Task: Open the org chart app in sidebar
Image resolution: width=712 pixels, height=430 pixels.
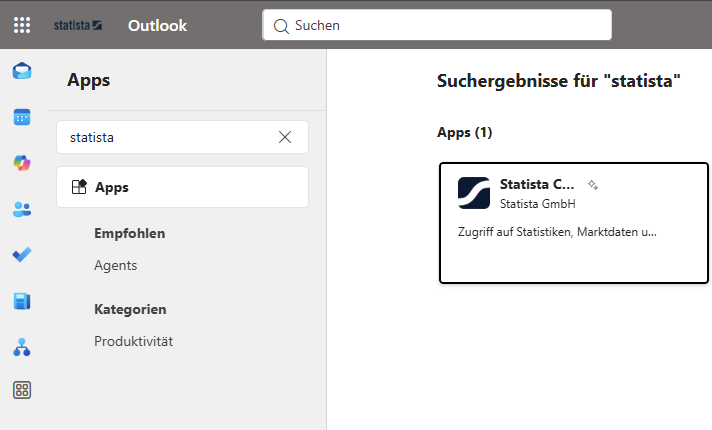Action: click(22, 347)
